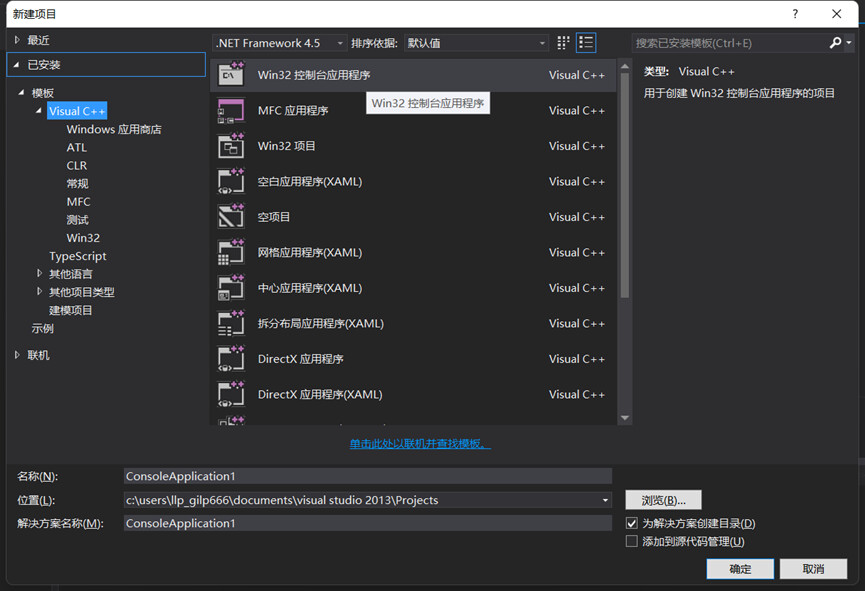This screenshot has width=865, height=591.
Task: Click the DirectX 应用程序(XAML) template icon
Action: [231, 394]
